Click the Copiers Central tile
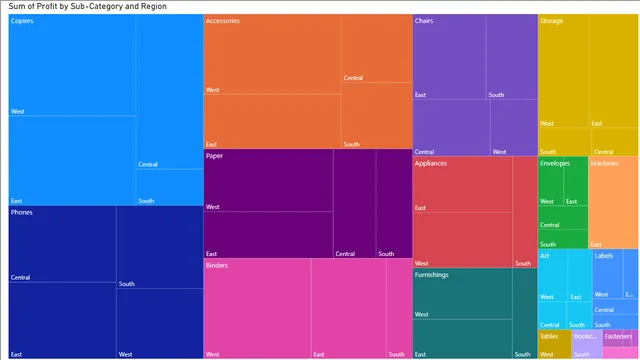640x360 pixels. pos(170,91)
